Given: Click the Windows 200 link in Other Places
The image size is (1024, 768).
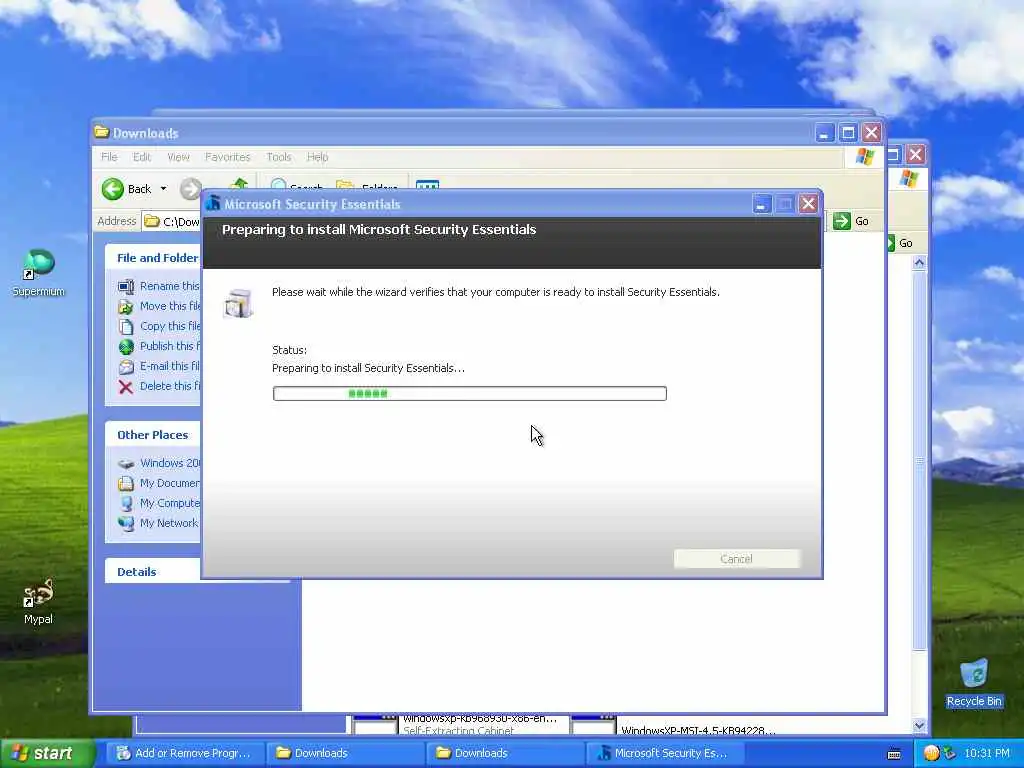Looking at the screenshot, I should coord(170,463).
